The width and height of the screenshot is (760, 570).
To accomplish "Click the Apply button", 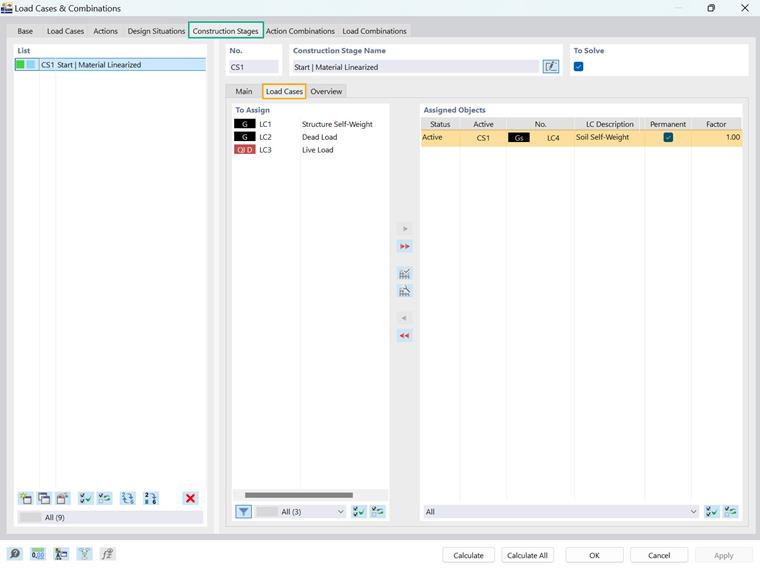I will (723, 555).
